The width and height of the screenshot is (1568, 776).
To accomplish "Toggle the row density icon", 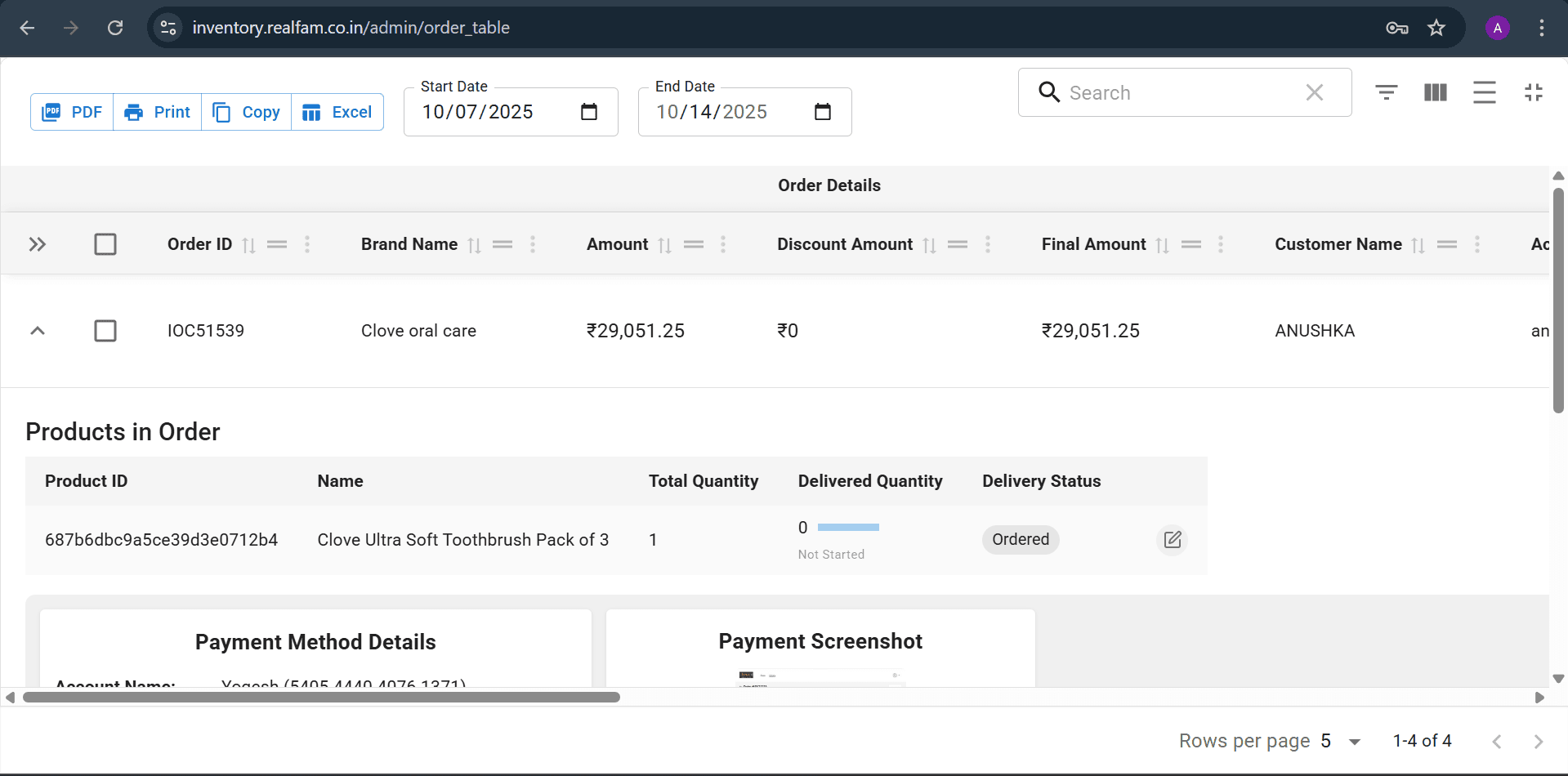I will pos(1484,92).
